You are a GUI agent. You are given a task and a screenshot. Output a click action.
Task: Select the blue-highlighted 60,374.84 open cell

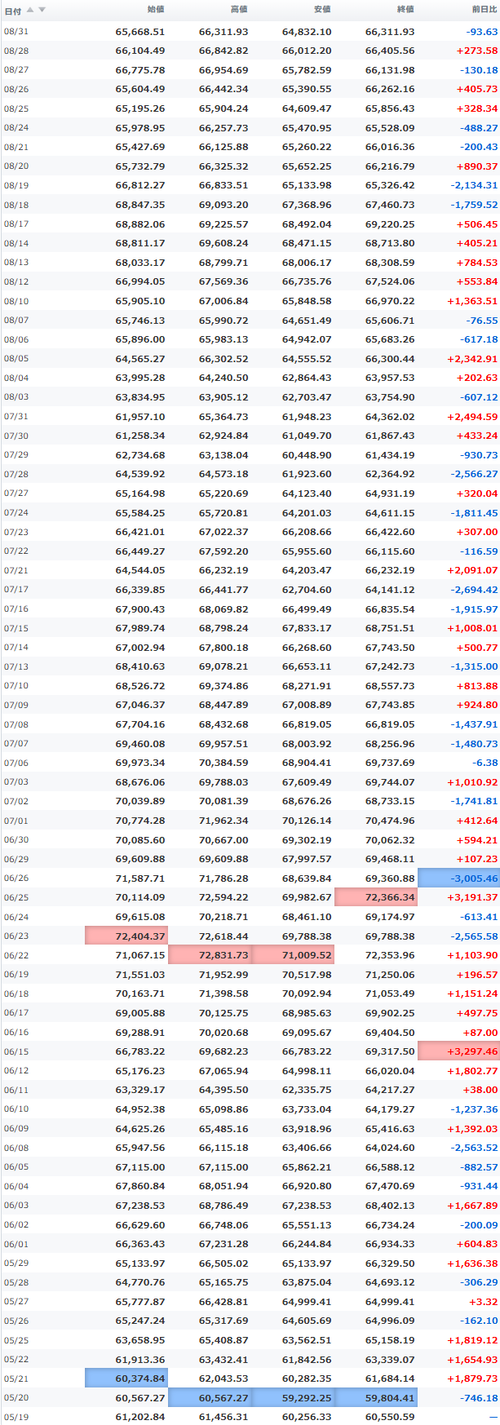127,1378
